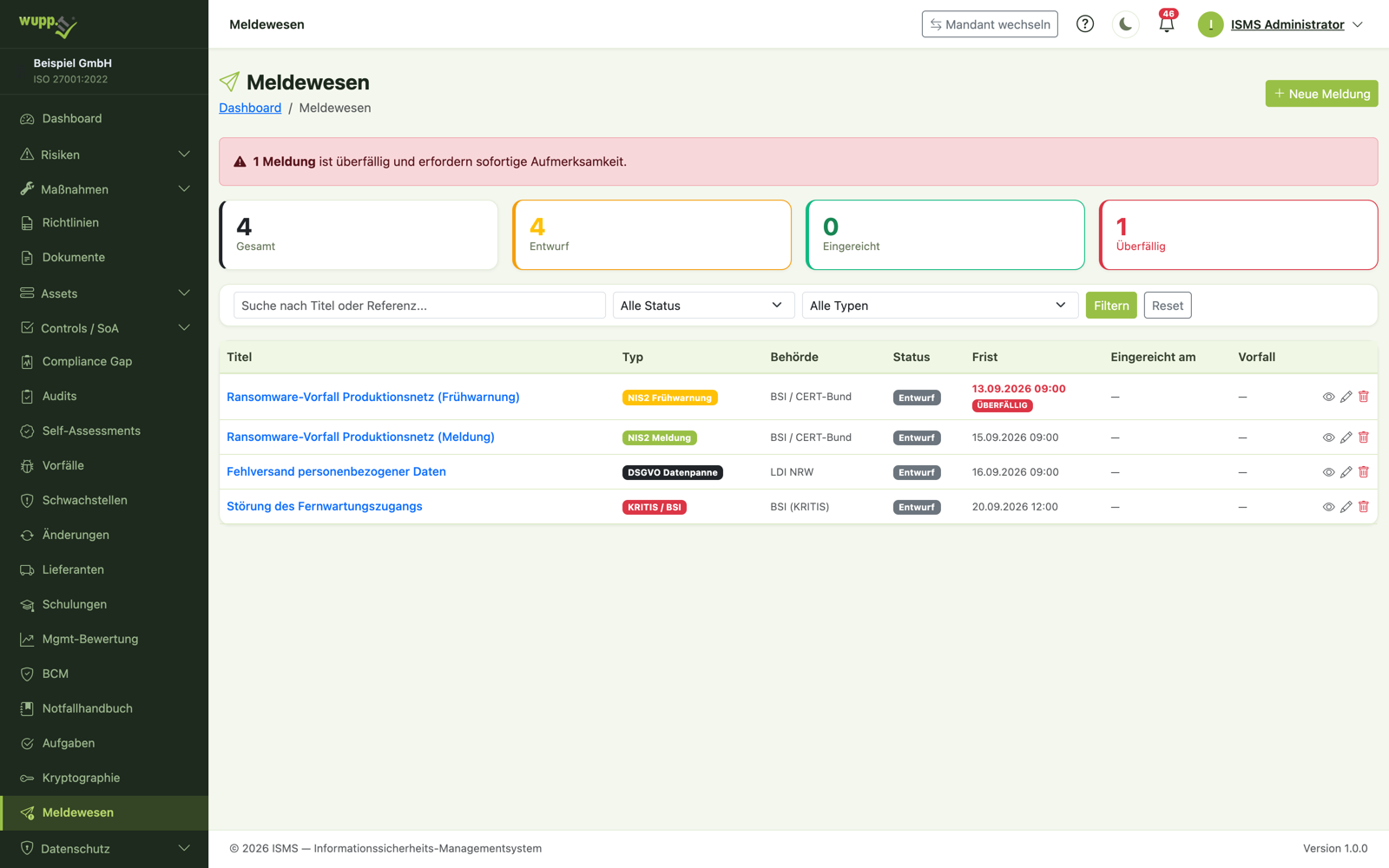
Task: Click the Entwurf summary card
Action: click(652, 235)
